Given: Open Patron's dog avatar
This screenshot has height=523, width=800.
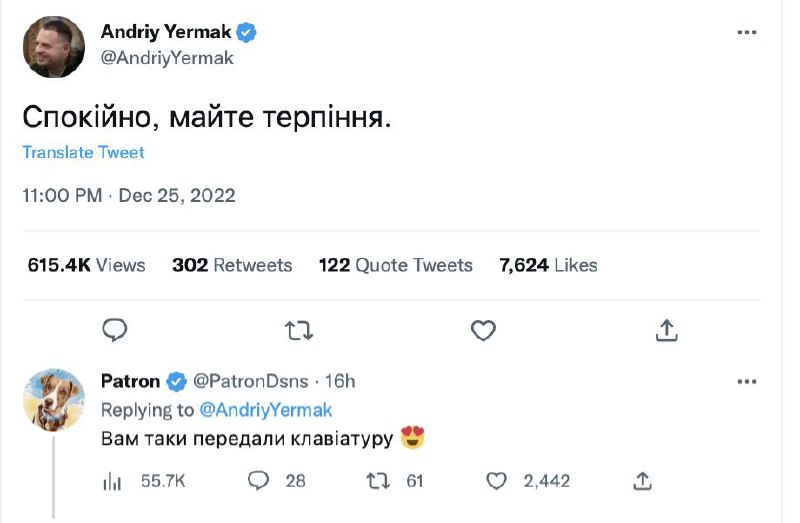Looking at the screenshot, I should tap(53, 398).
